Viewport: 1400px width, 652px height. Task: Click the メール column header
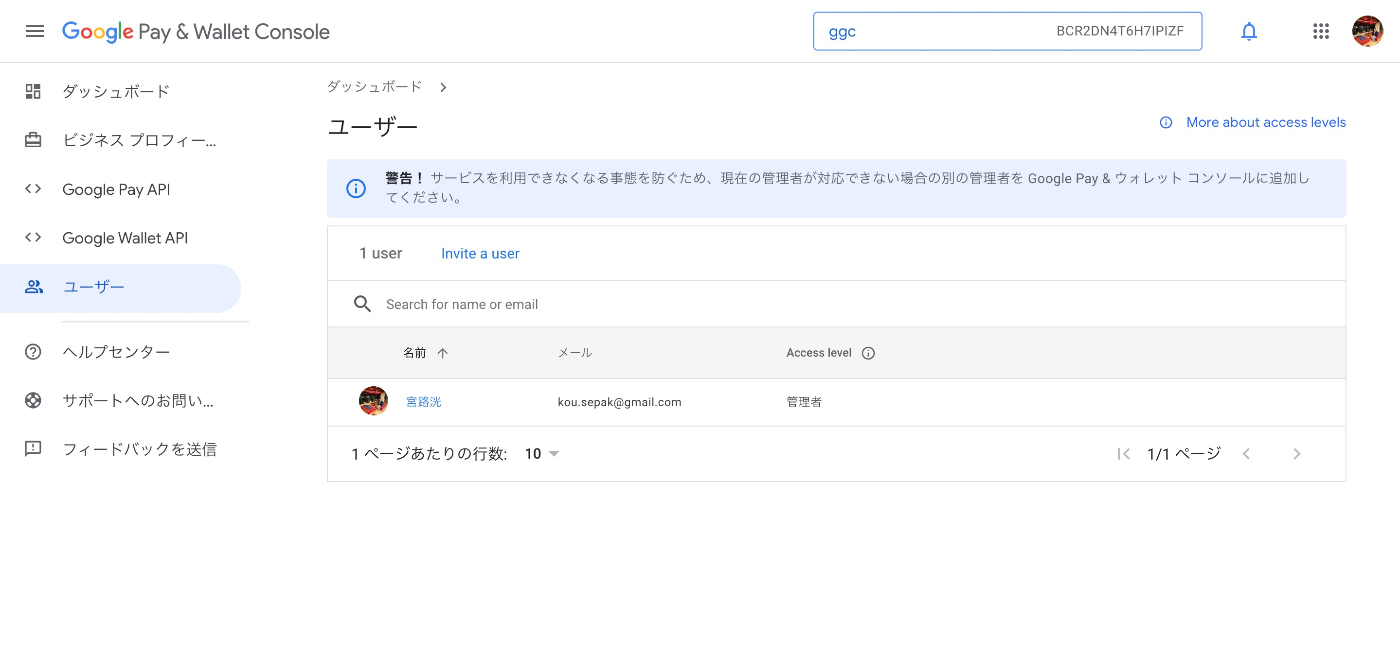click(x=575, y=353)
